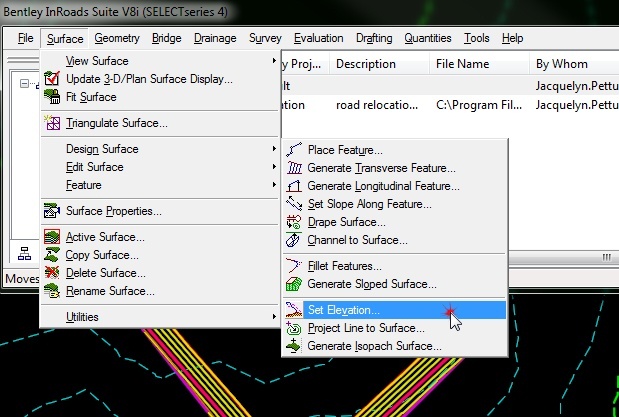Click the Triangulate Surface icon

click(x=52, y=123)
